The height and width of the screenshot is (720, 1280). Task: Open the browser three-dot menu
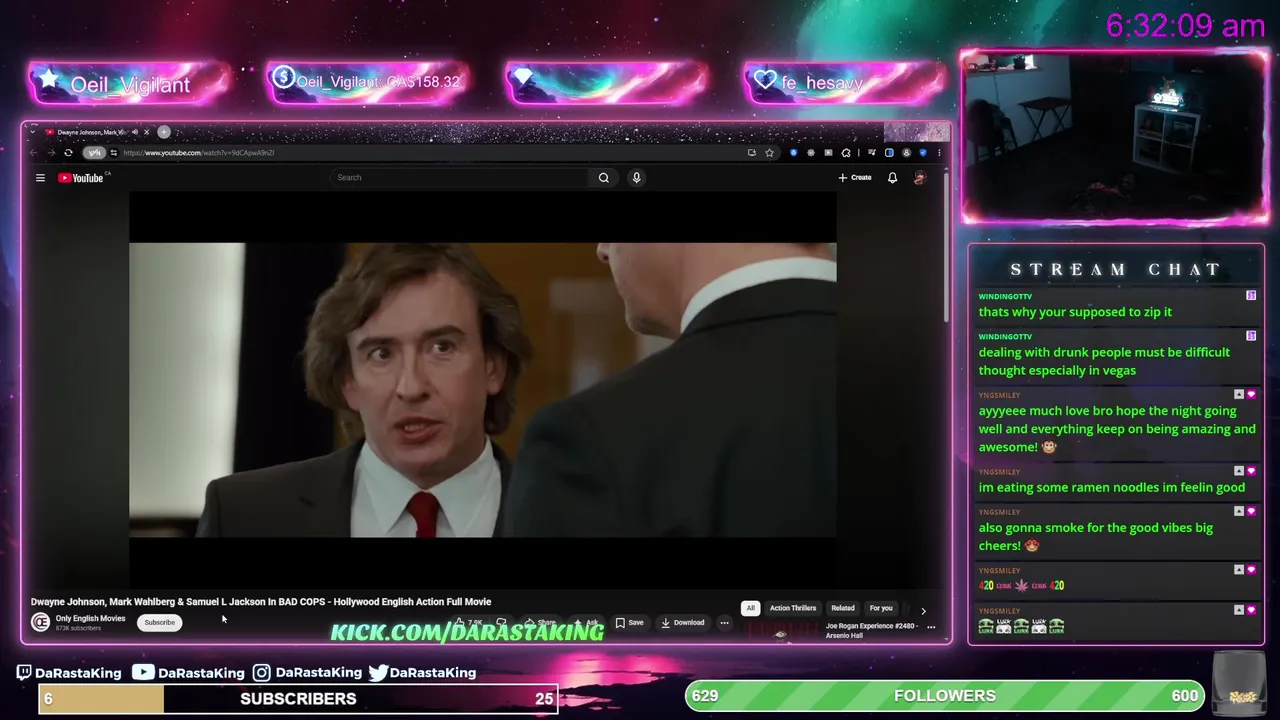click(x=938, y=153)
